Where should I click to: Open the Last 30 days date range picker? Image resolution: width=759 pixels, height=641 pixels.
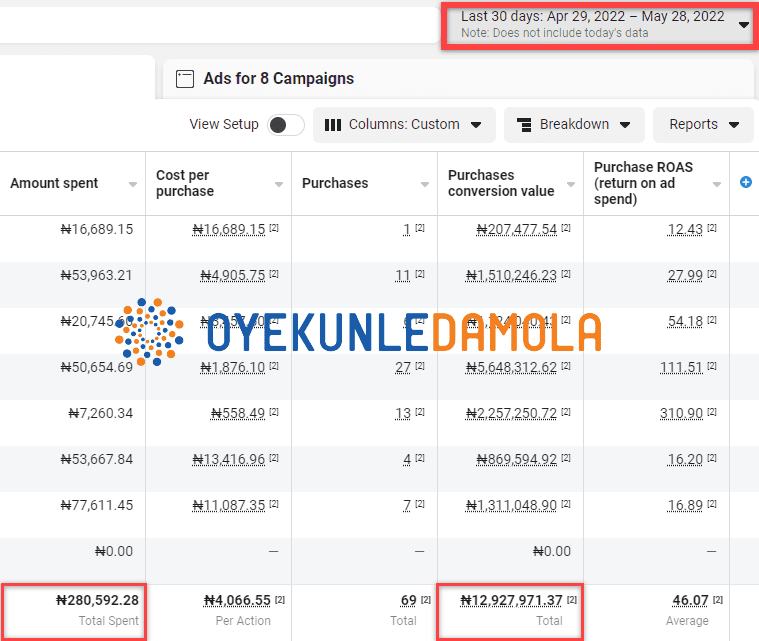[599, 25]
